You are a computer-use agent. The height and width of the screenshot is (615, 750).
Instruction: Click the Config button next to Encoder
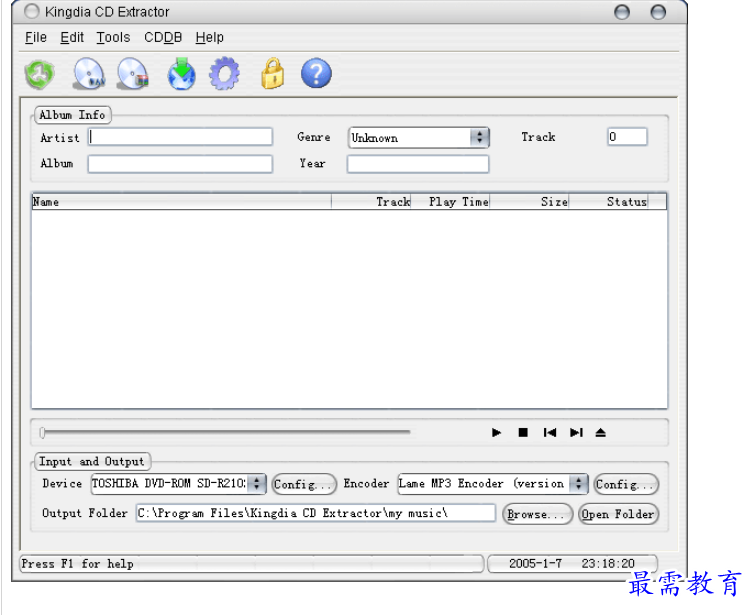(x=626, y=484)
